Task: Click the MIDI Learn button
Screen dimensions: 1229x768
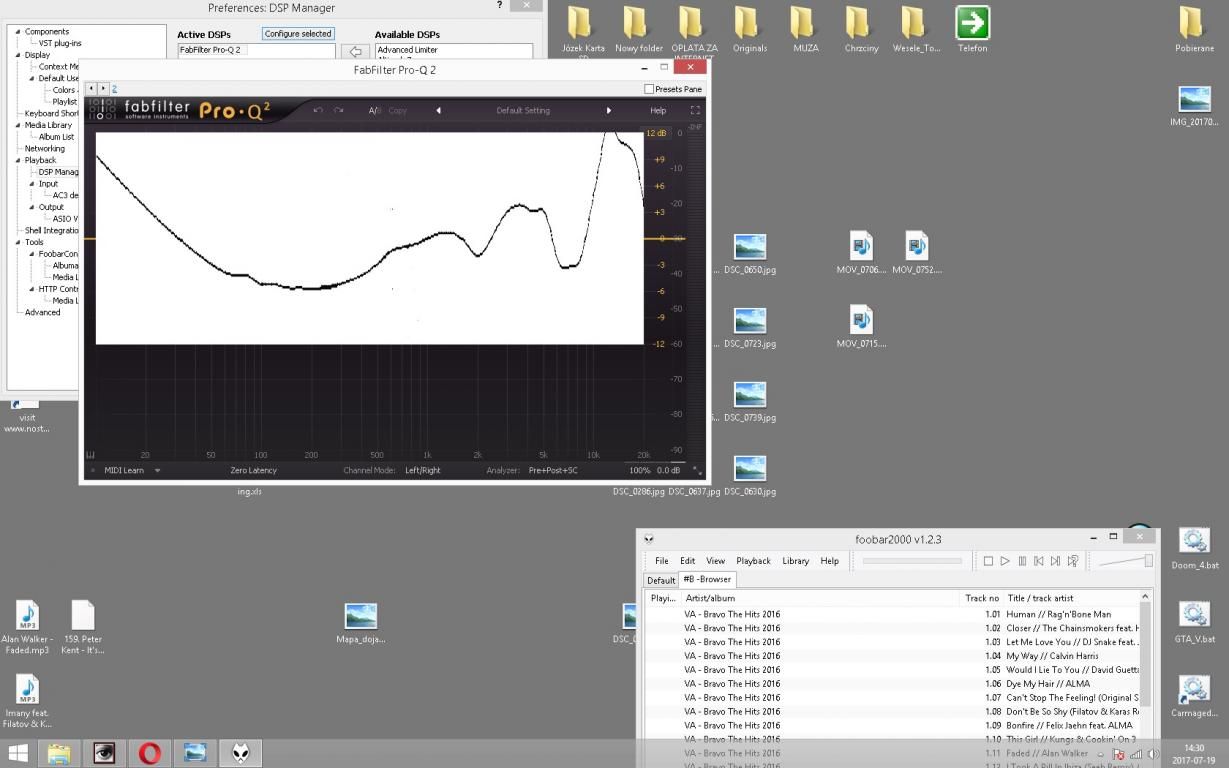Action: click(x=124, y=470)
